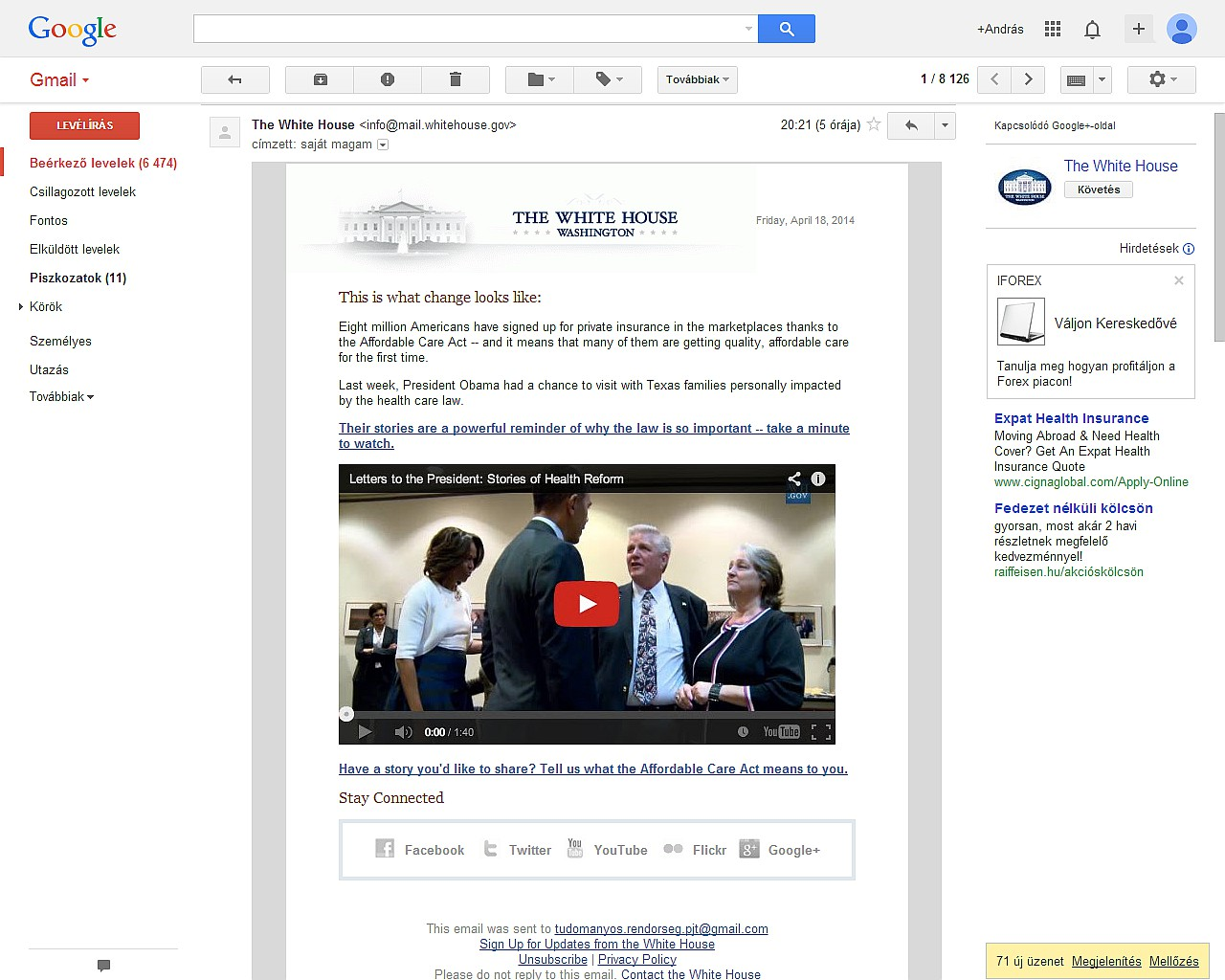Open more reply options arrow
1225x980 pixels.
click(945, 125)
